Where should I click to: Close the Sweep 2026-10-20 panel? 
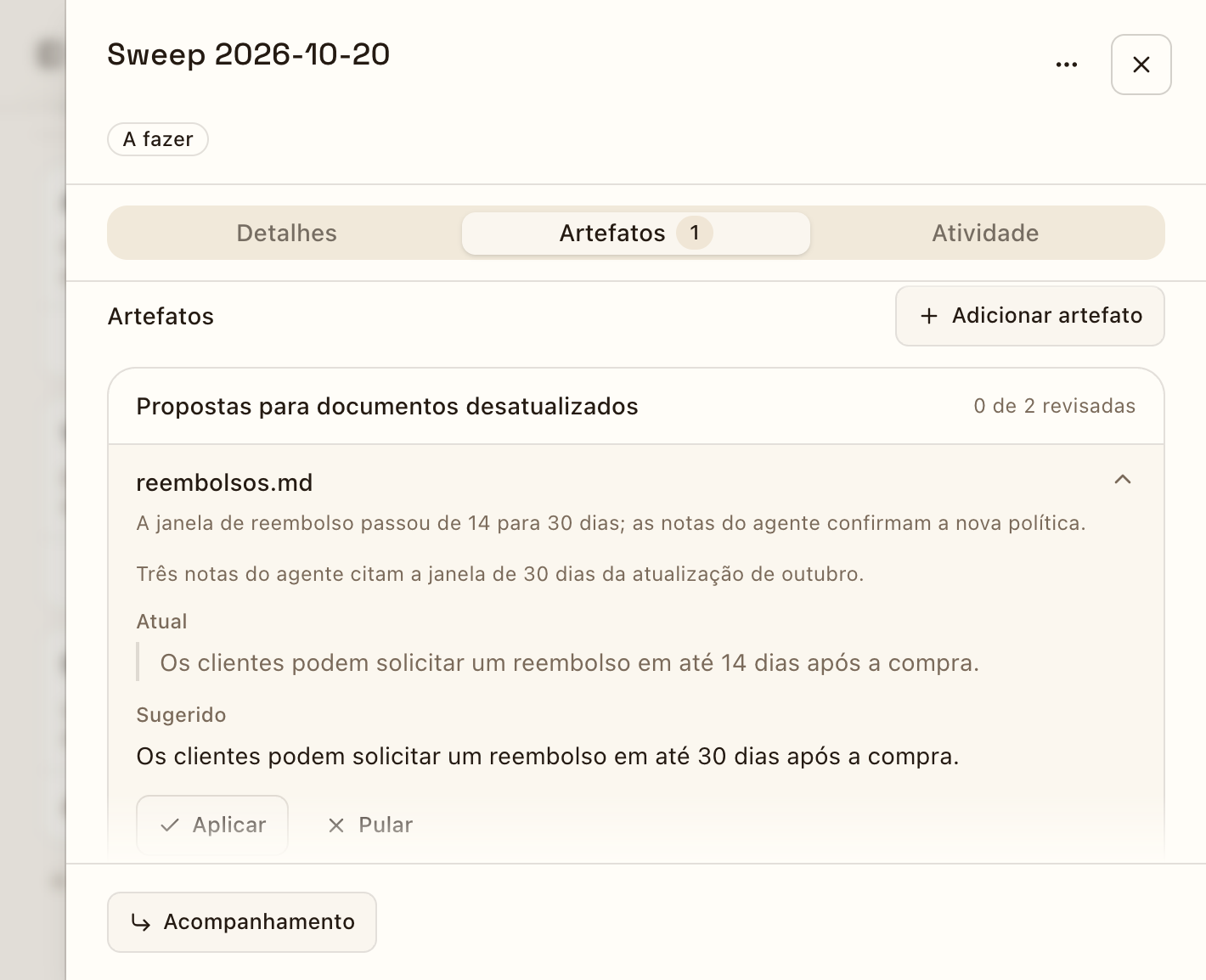click(x=1141, y=65)
